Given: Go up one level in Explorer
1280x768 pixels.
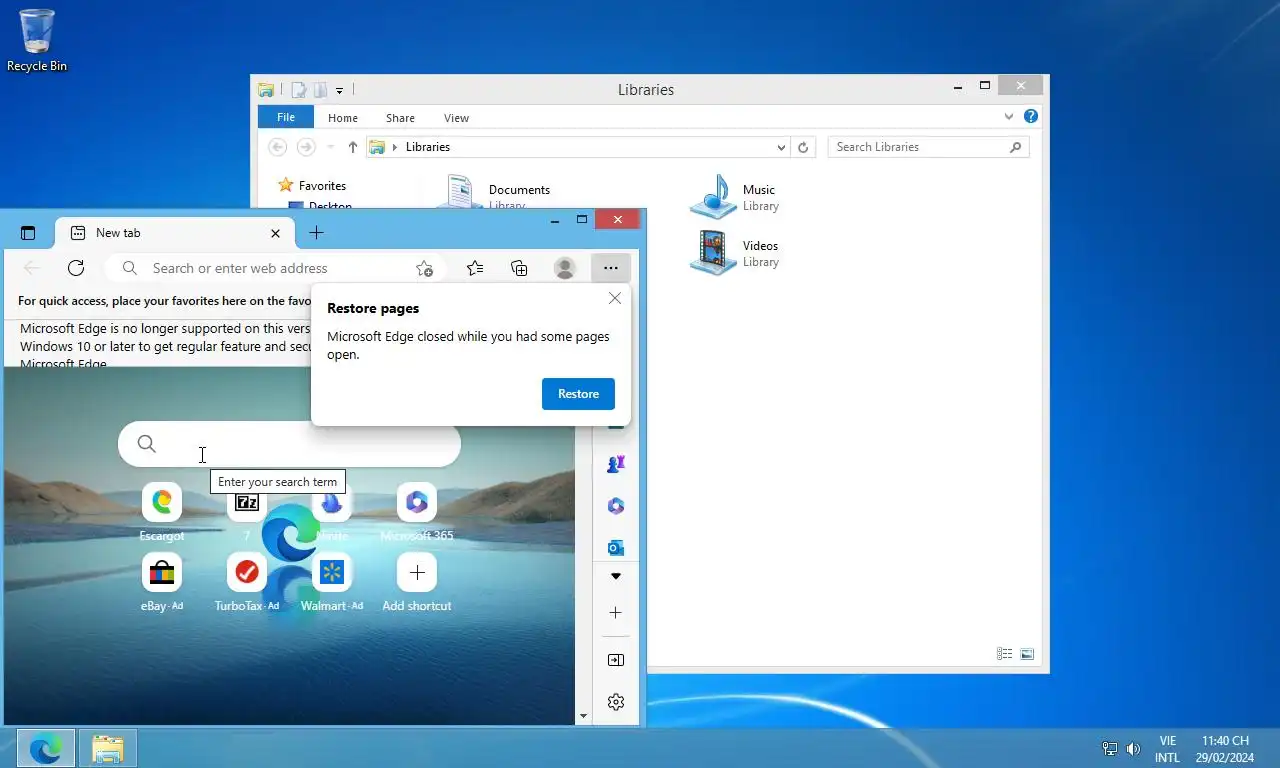Looking at the screenshot, I should (x=353, y=147).
